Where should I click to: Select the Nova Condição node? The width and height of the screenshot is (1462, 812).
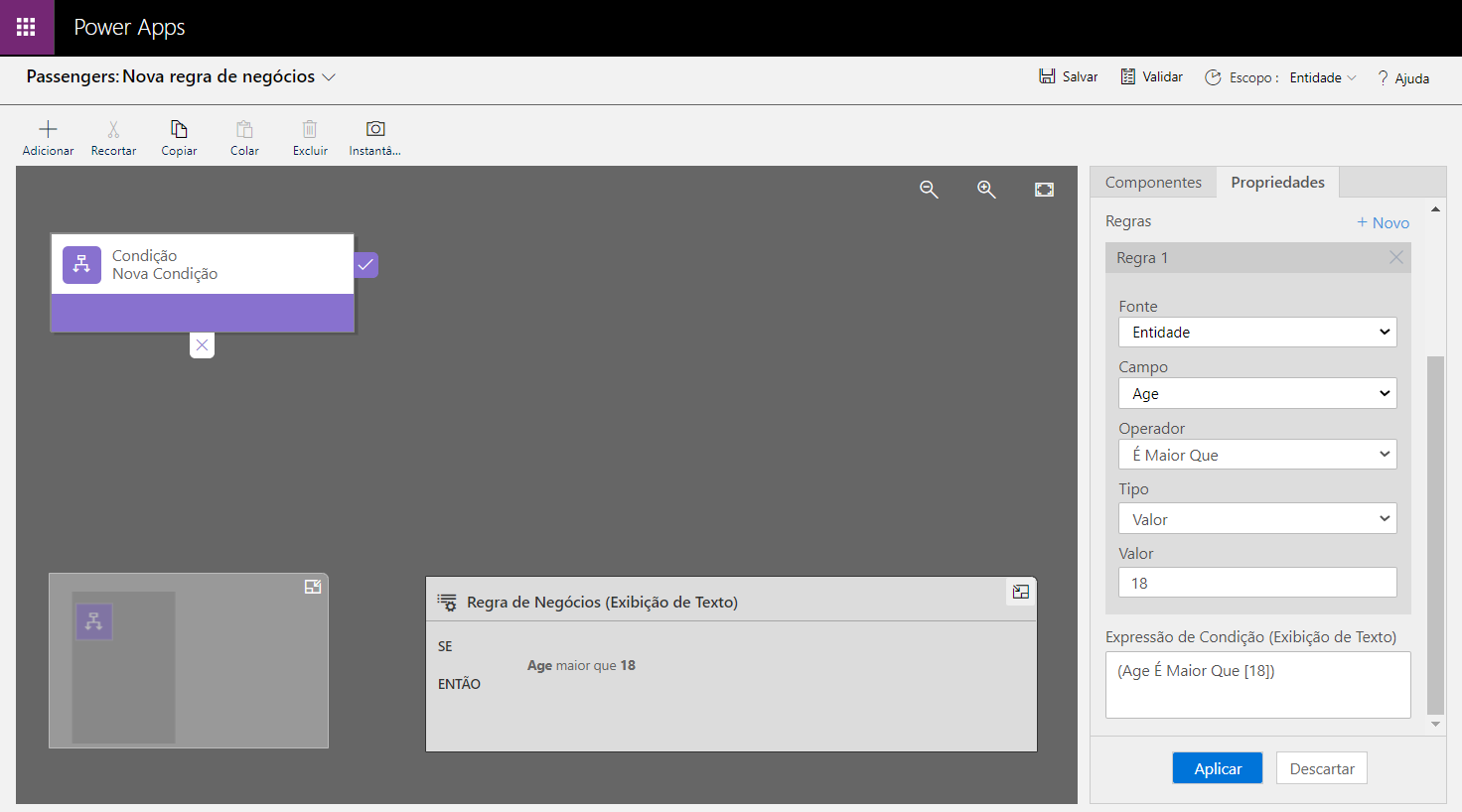click(203, 283)
